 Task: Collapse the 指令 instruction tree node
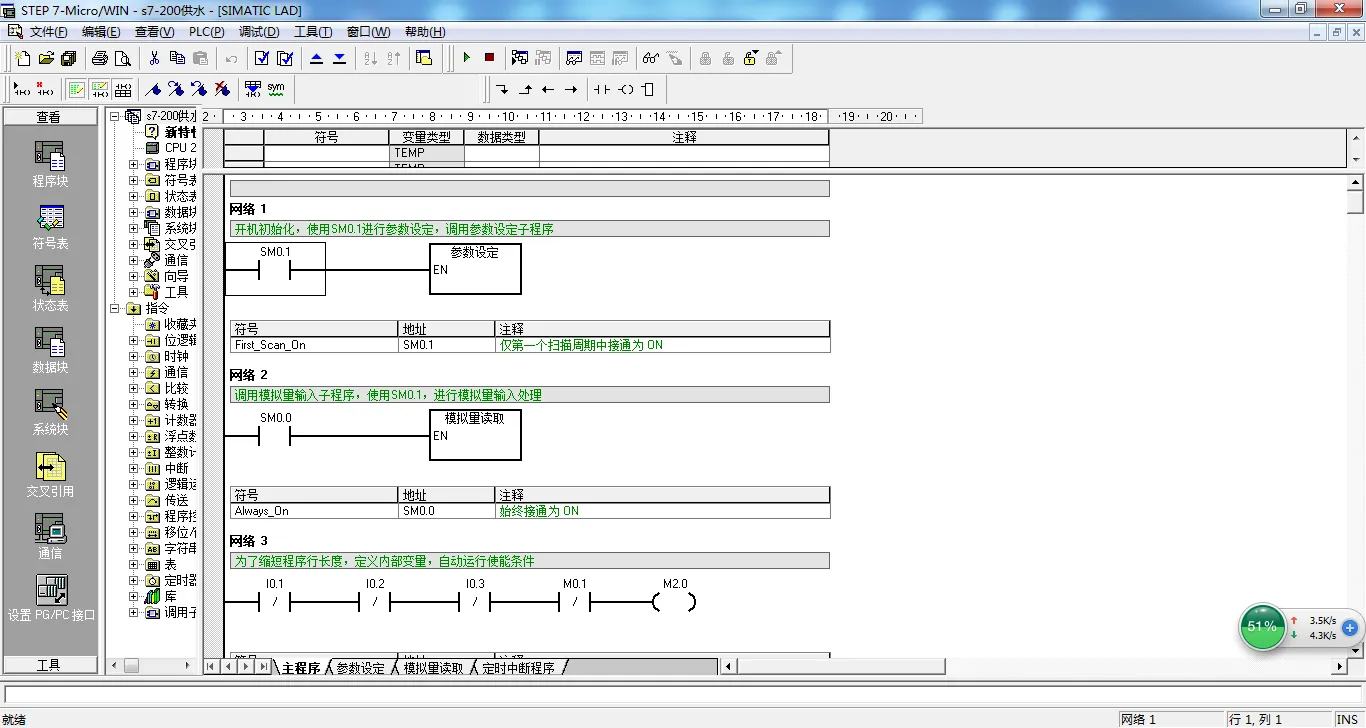(115, 308)
